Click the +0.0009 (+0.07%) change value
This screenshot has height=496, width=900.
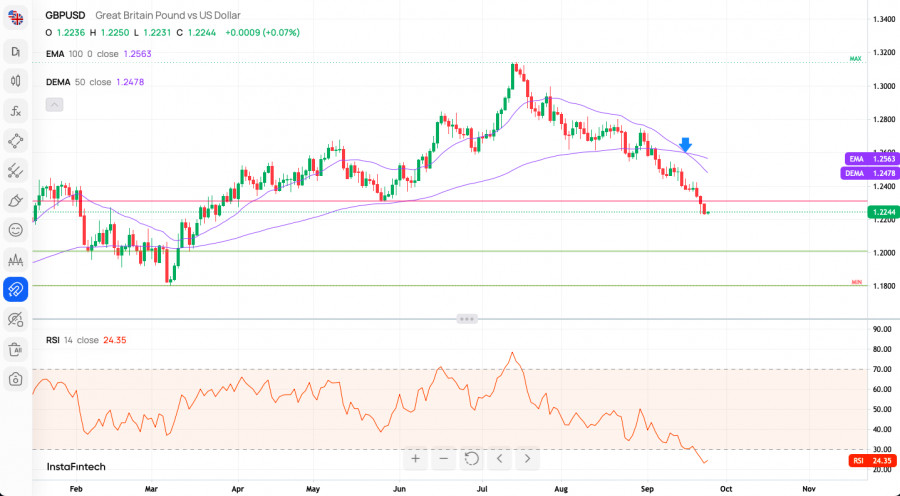pyautogui.click(x=262, y=33)
